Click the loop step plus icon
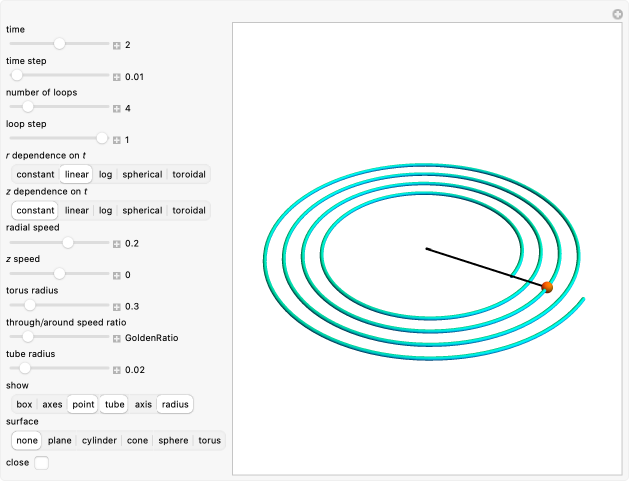The image size is (629, 482). 117,140
